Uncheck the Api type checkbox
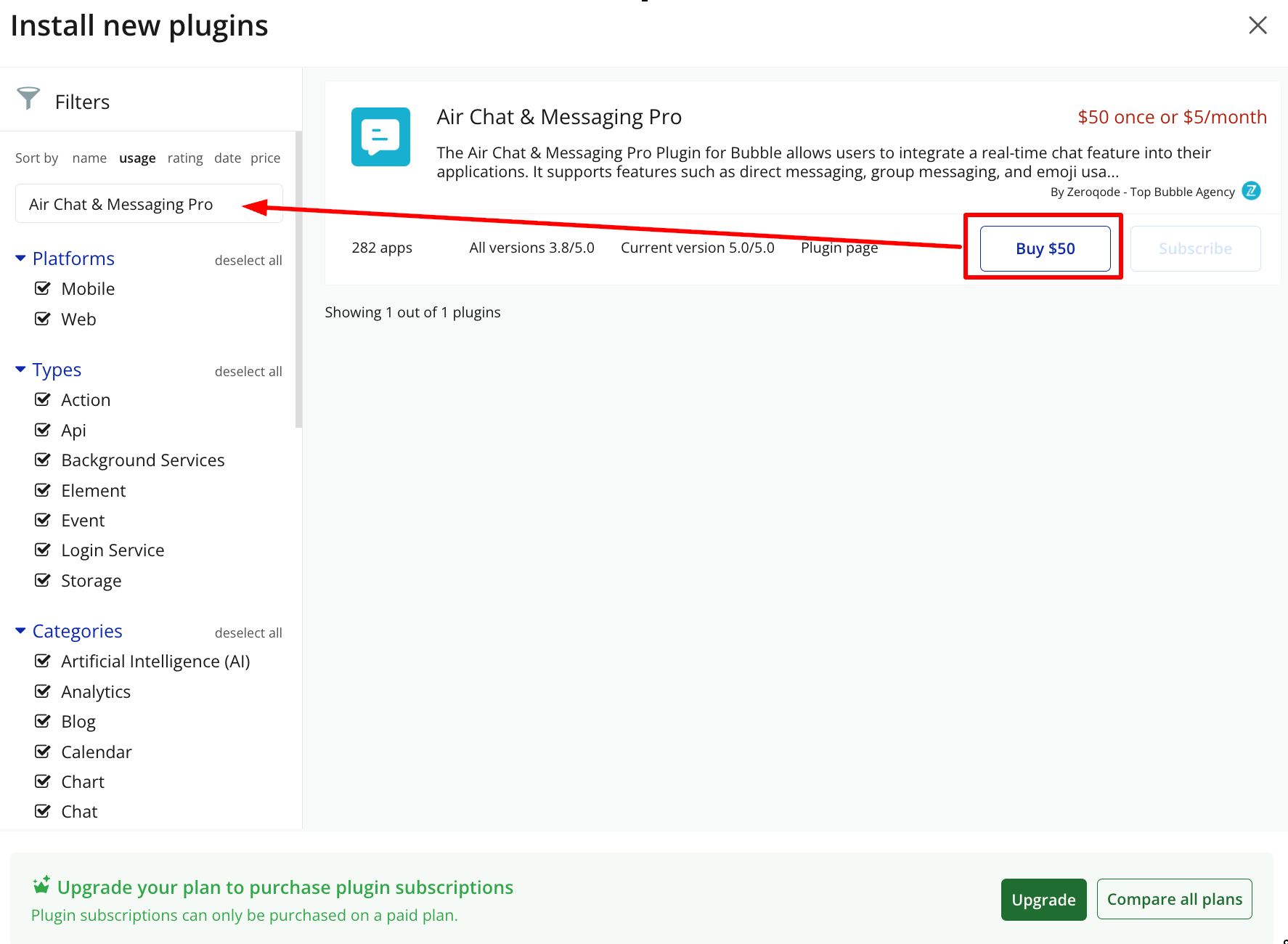1288x944 pixels. tap(43, 430)
